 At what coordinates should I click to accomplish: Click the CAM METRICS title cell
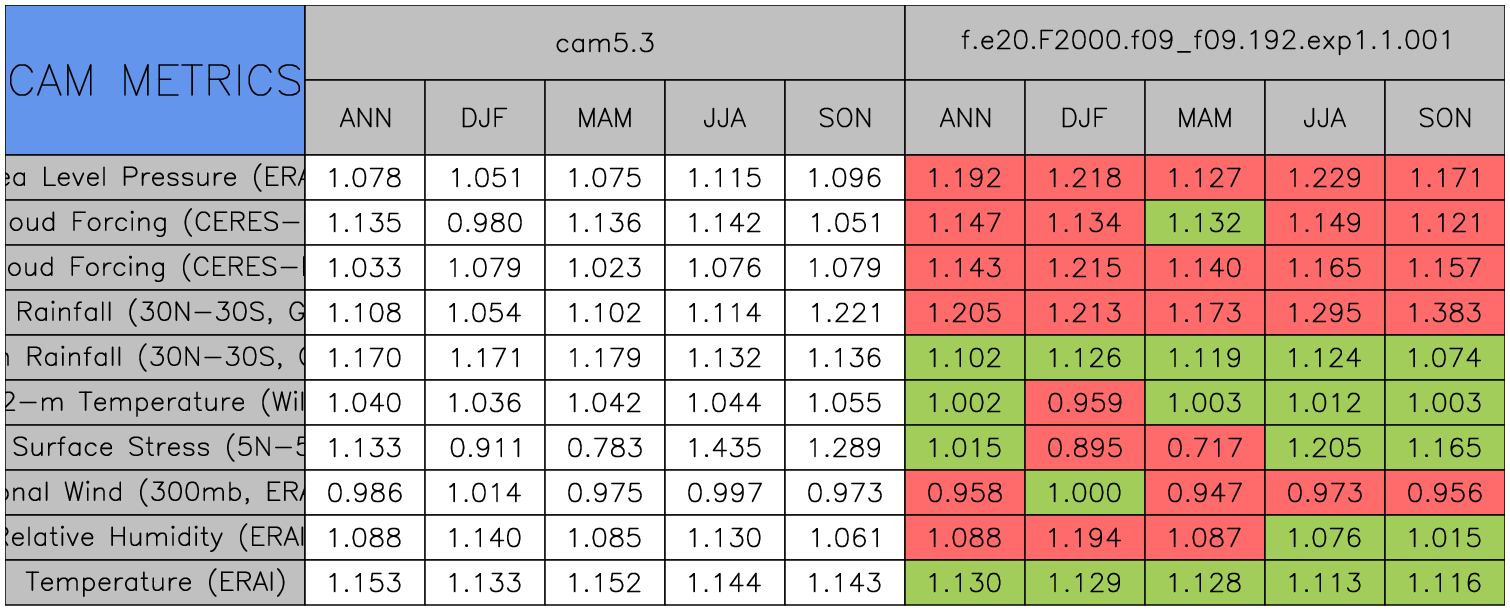point(155,80)
